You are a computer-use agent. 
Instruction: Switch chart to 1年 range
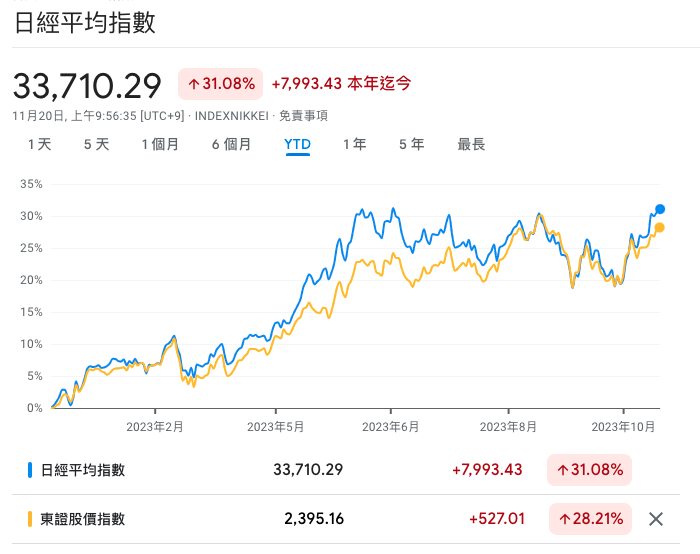(354, 145)
